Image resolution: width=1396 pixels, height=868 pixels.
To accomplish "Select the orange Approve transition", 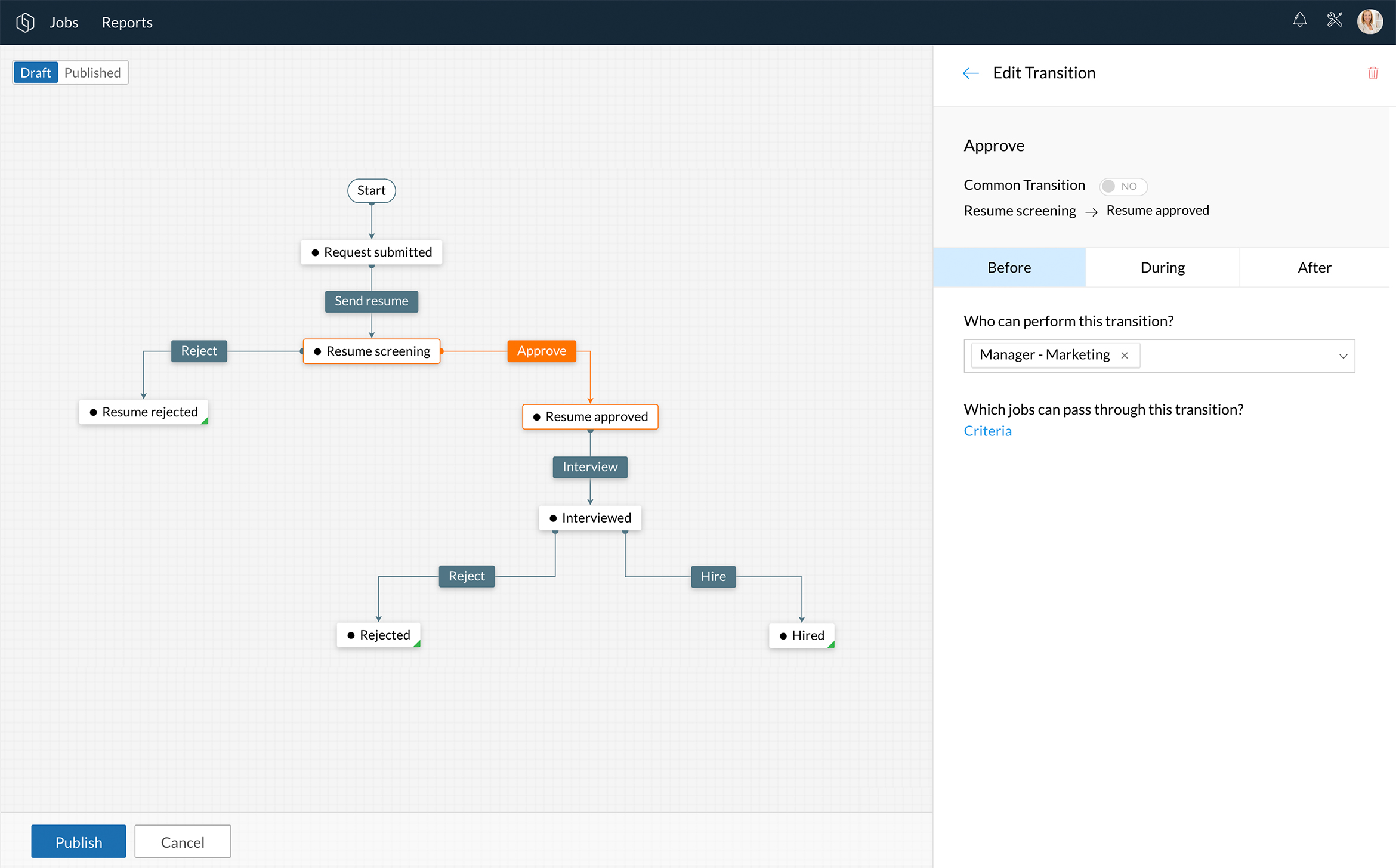I will click(x=541, y=351).
